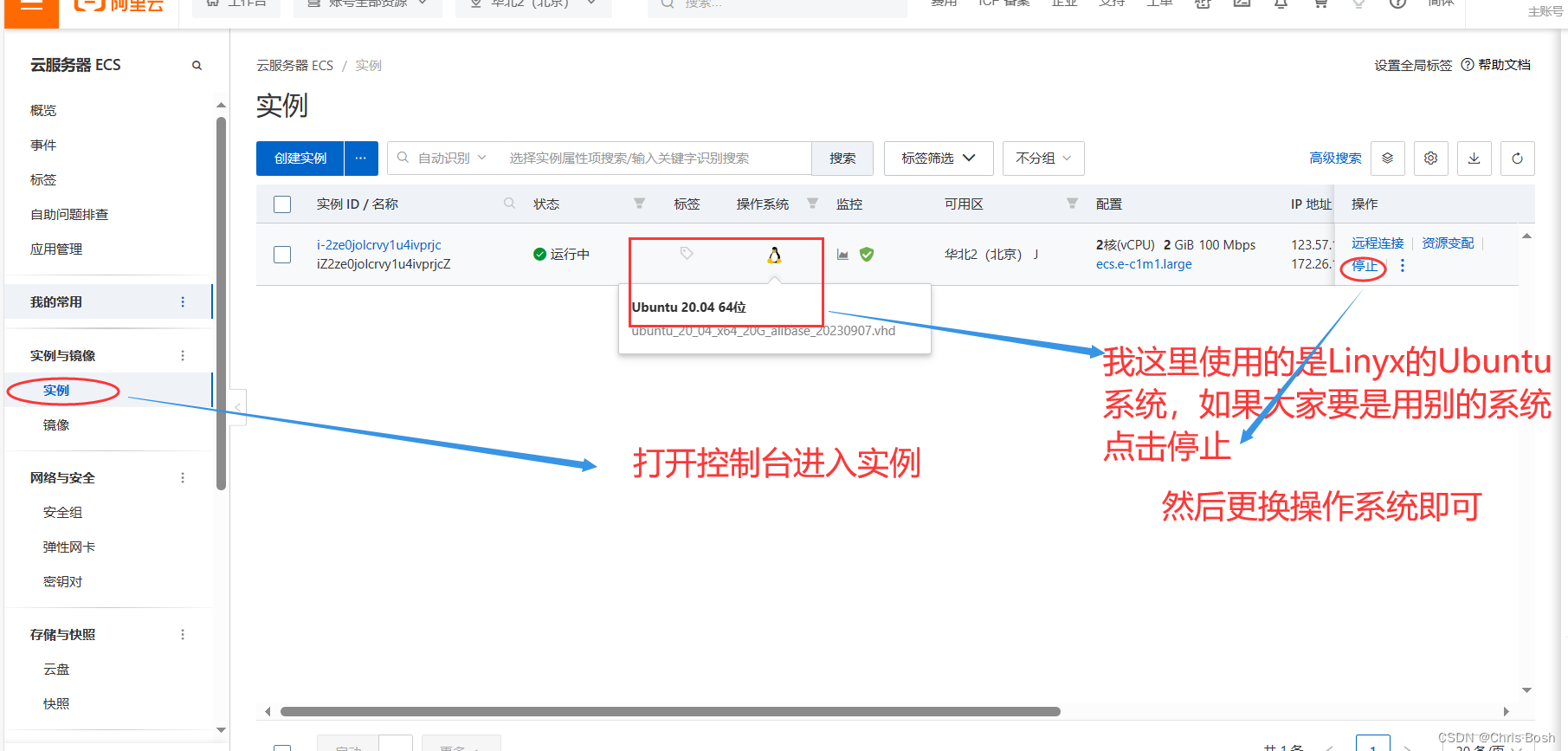Select the checkbox for instance i-2ze0jolcrvy1u4ivprjc

coord(282,255)
